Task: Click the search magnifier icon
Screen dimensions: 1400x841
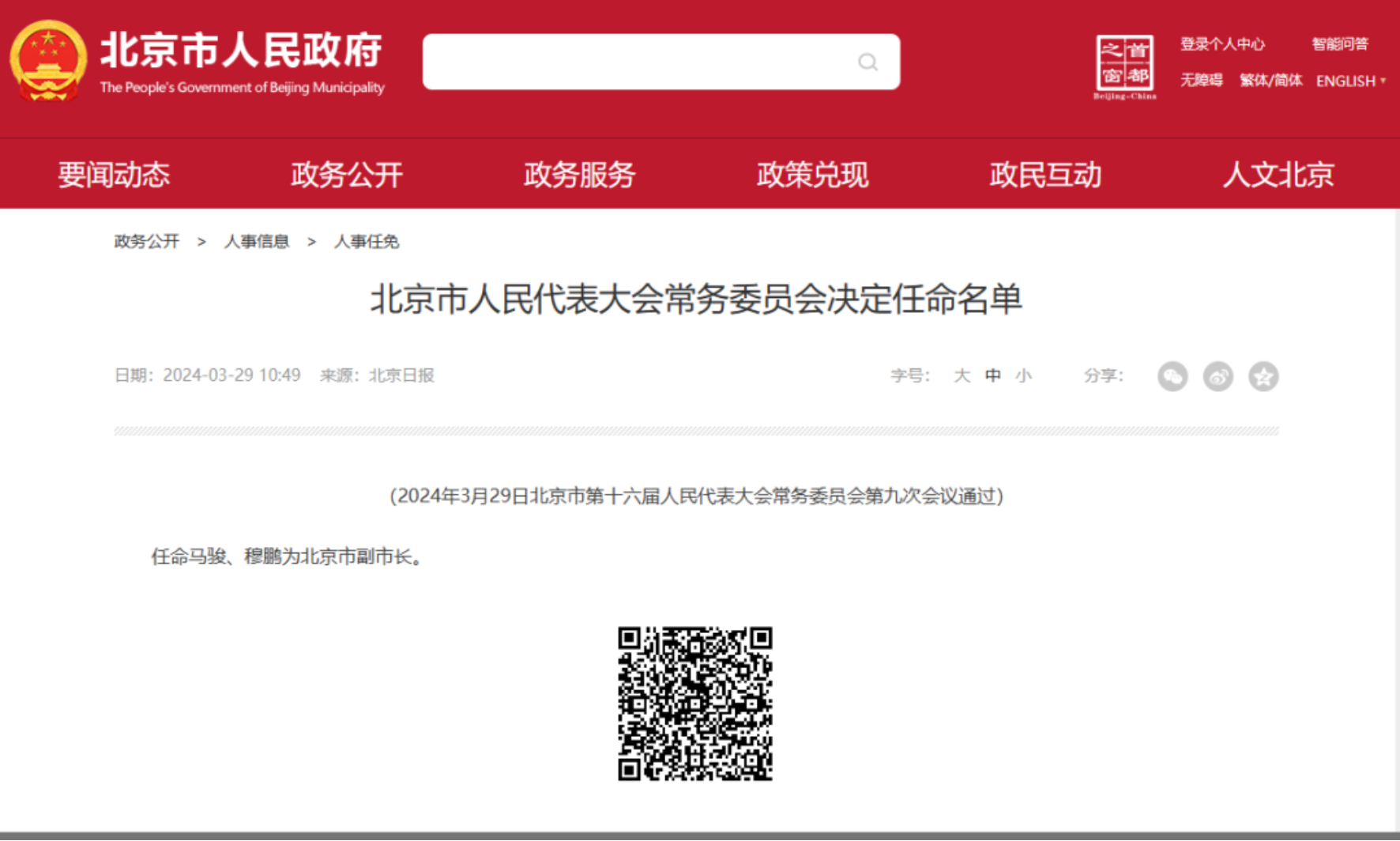Action: click(x=867, y=62)
